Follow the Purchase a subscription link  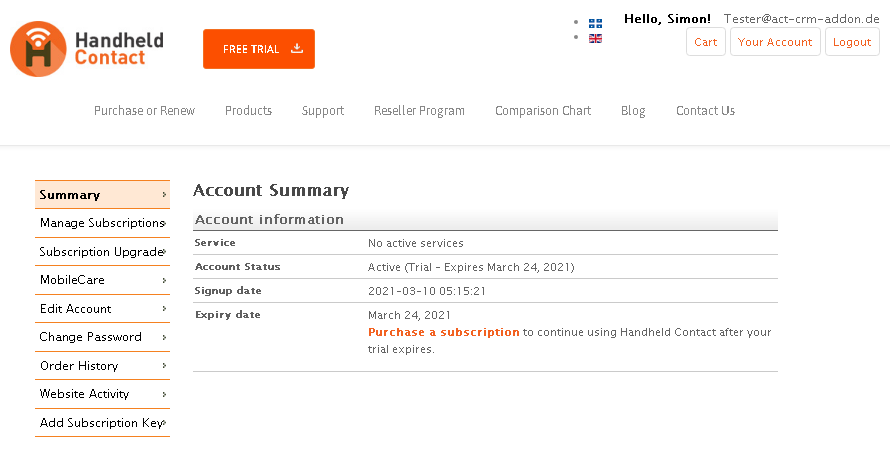[x=443, y=332]
